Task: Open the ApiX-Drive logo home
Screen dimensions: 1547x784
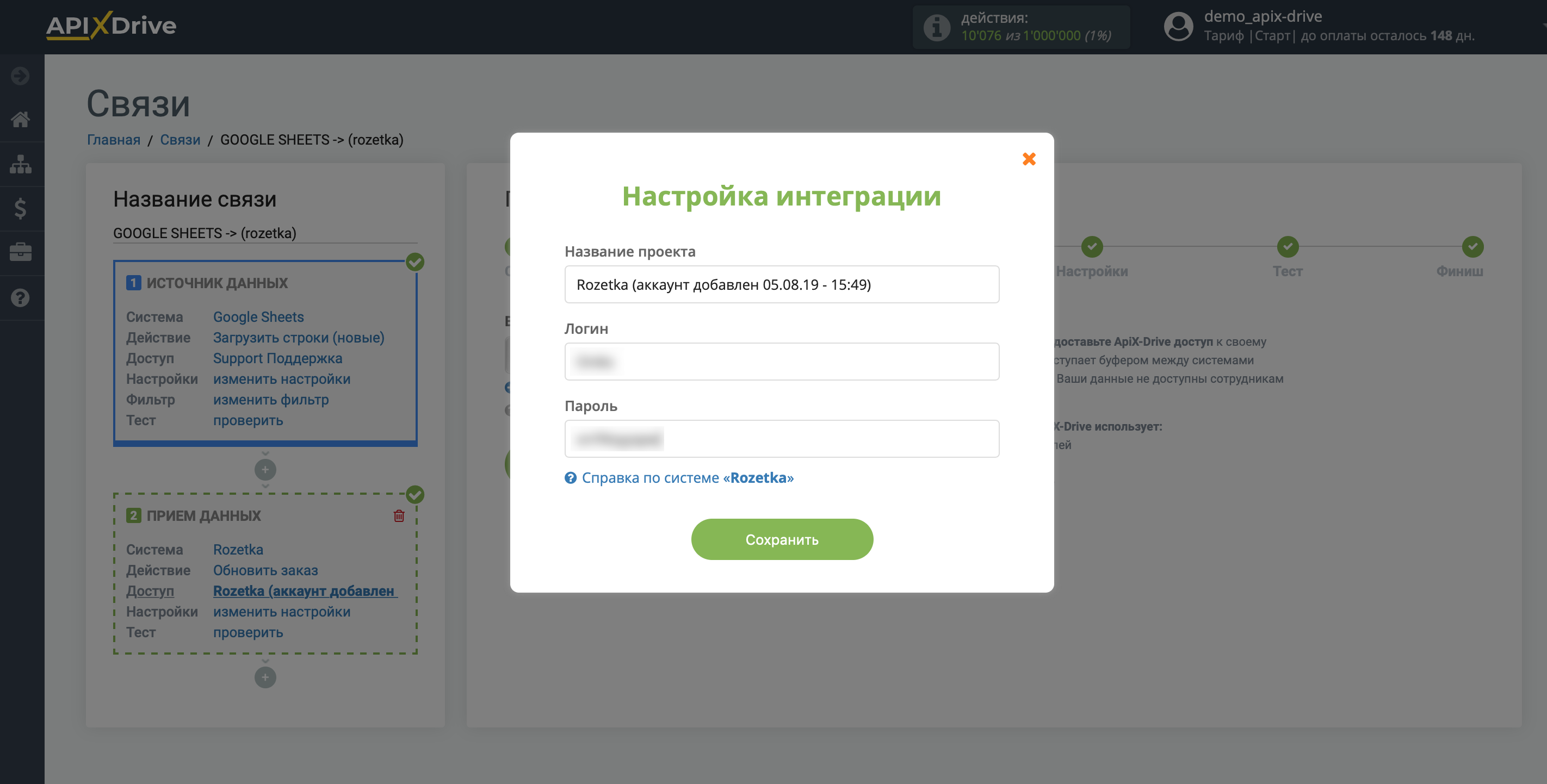Action: (x=111, y=26)
